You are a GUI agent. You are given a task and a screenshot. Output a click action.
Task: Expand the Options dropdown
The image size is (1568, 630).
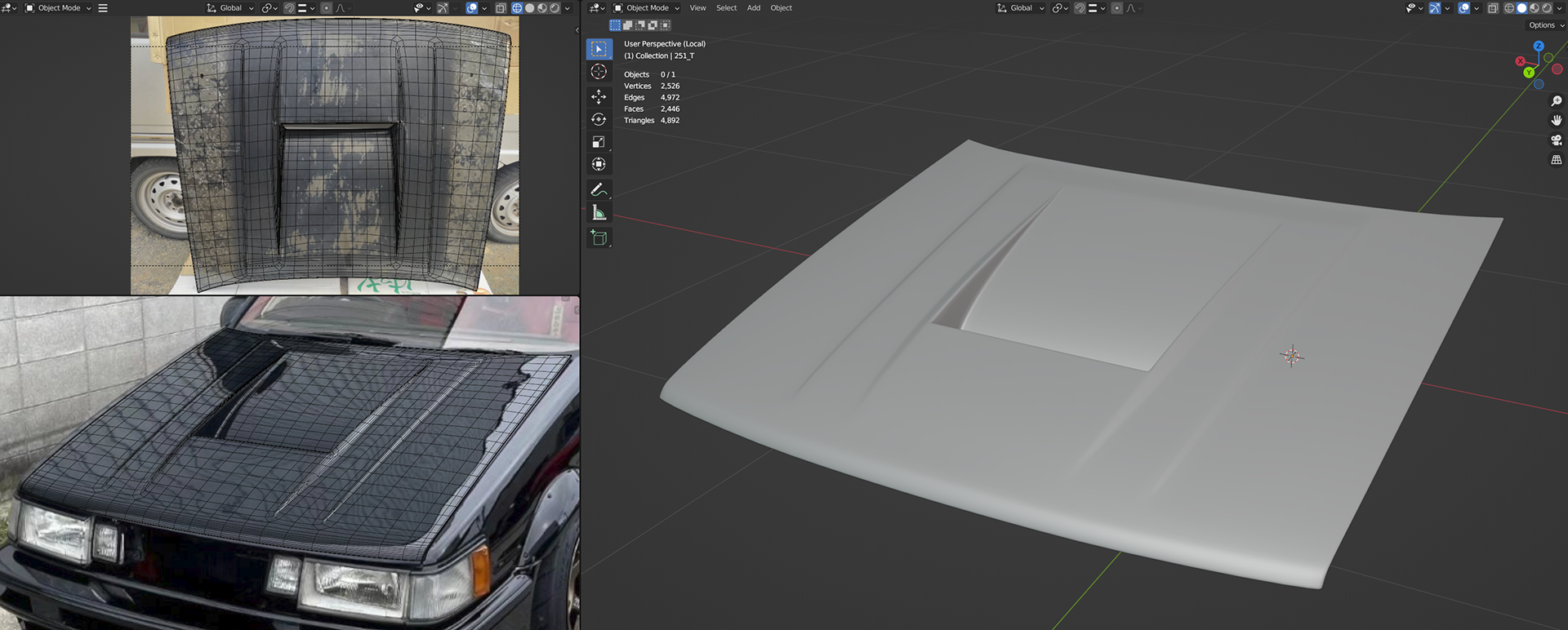pos(1545,25)
